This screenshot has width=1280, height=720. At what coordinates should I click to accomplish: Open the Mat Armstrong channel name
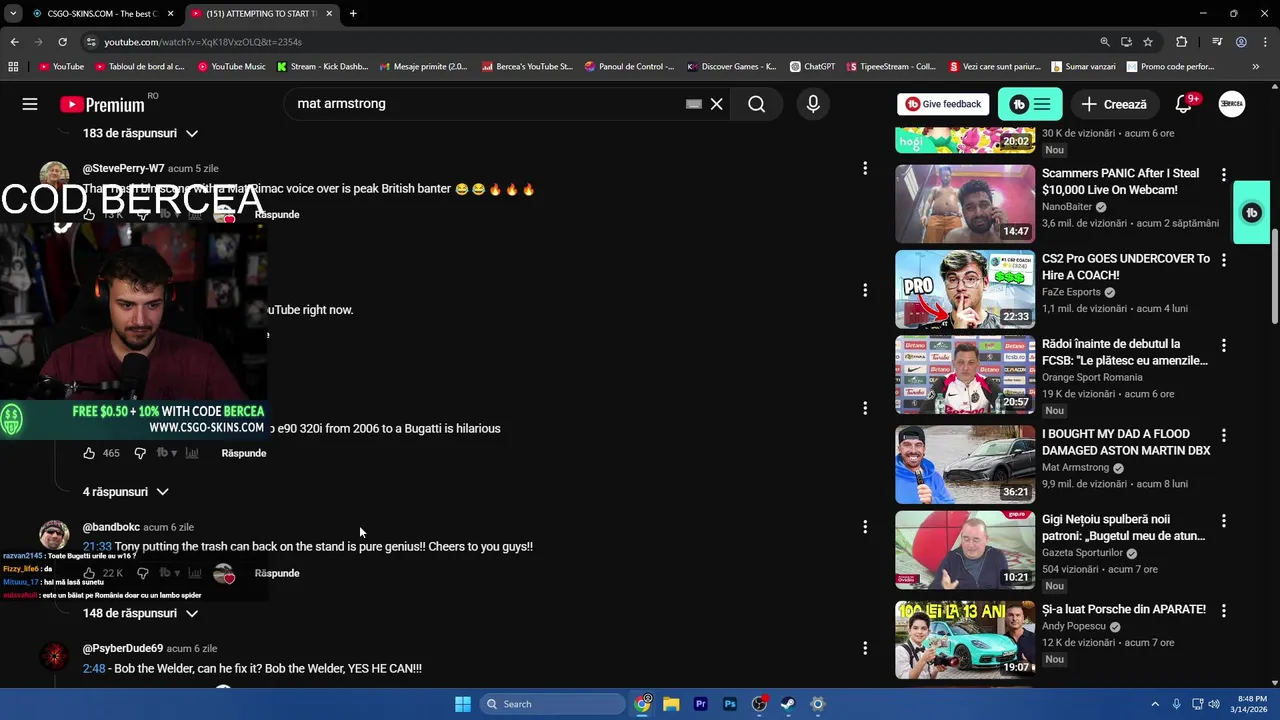(x=1075, y=468)
